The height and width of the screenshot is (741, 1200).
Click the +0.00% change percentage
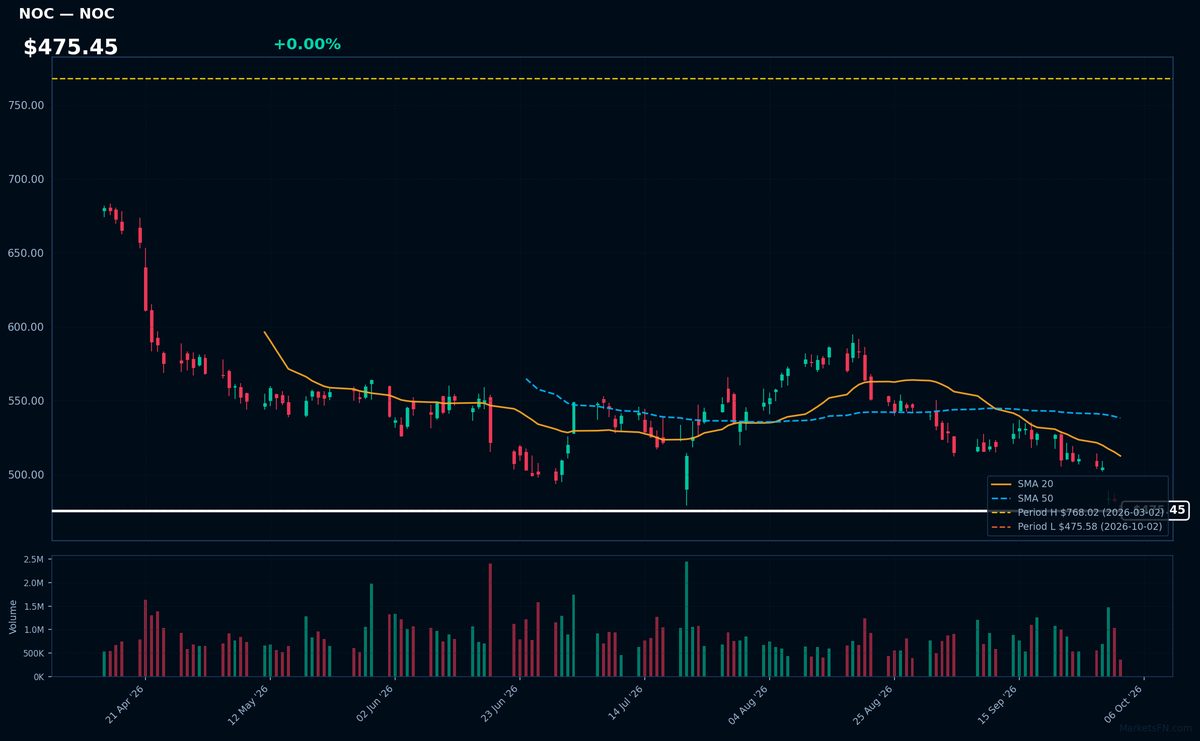pos(307,44)
